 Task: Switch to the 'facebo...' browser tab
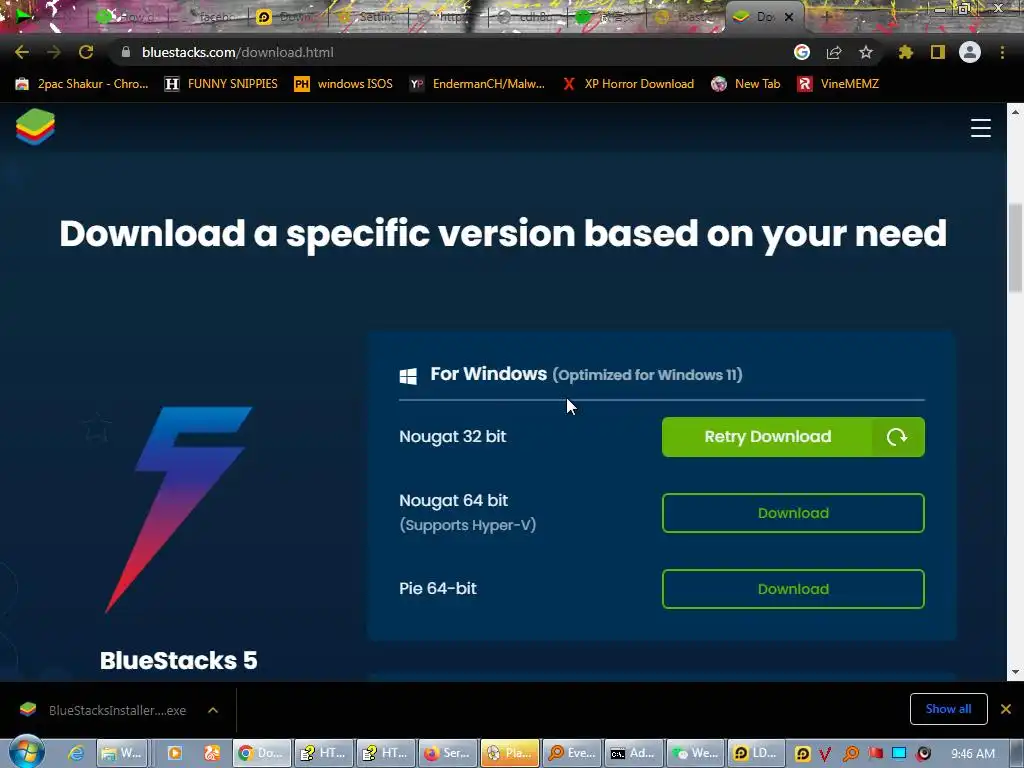pyautogui.click(x=210, y=17)
